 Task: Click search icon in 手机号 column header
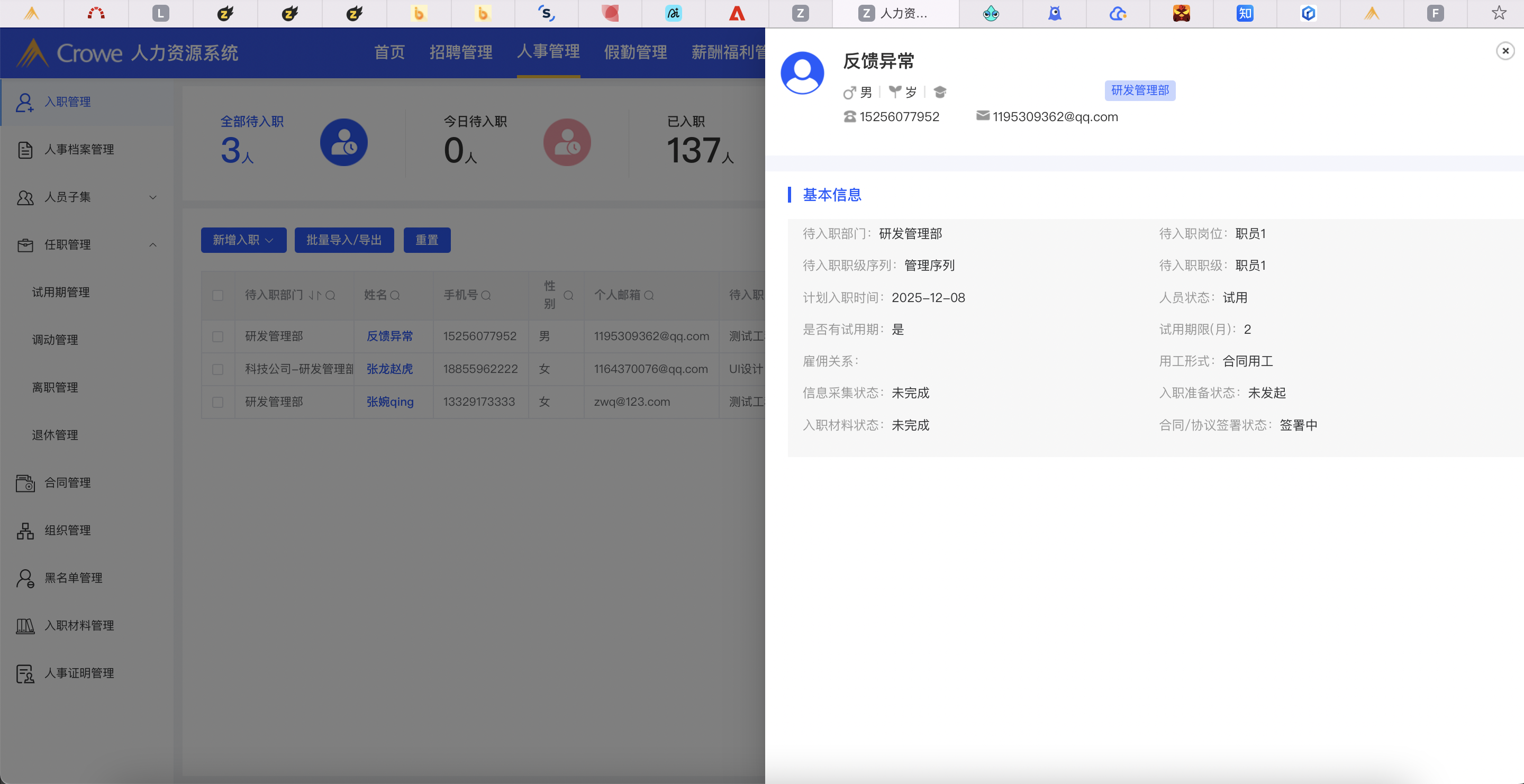tap(486, 295)
